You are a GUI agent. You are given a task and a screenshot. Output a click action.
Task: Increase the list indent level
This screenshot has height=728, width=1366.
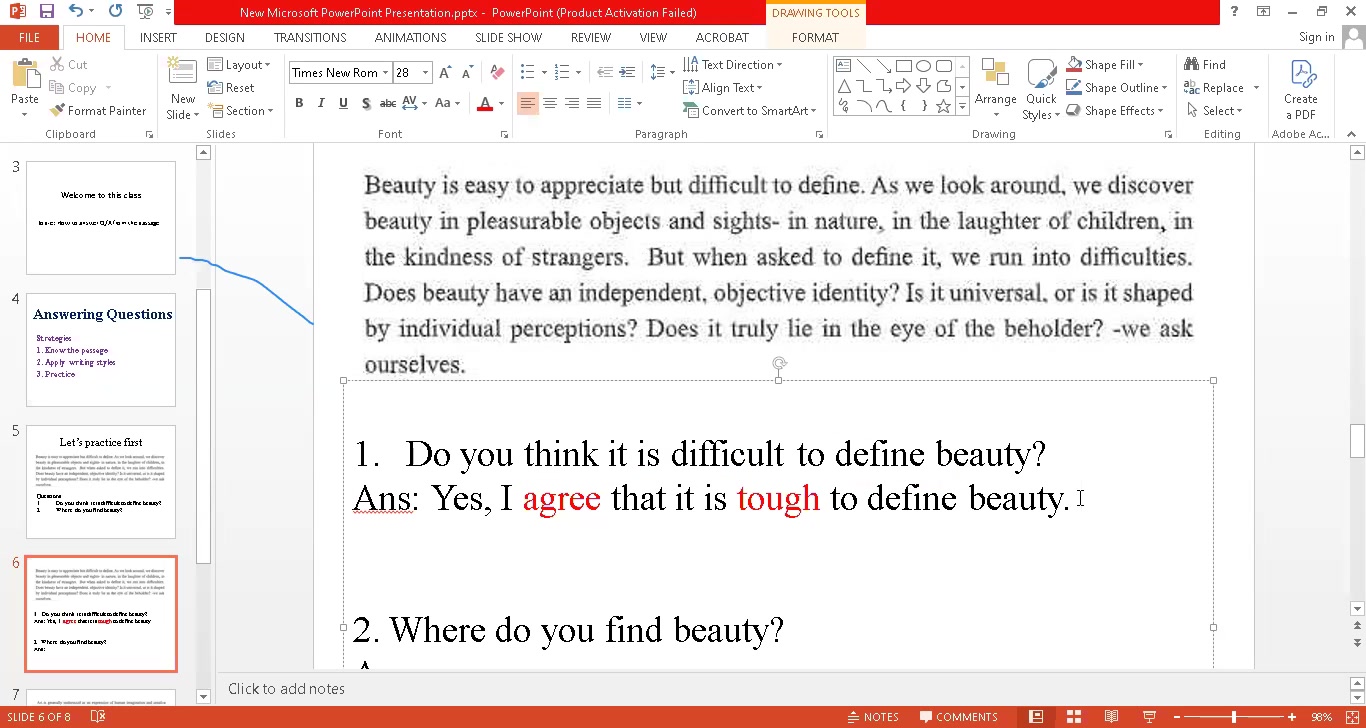[627, 73]
